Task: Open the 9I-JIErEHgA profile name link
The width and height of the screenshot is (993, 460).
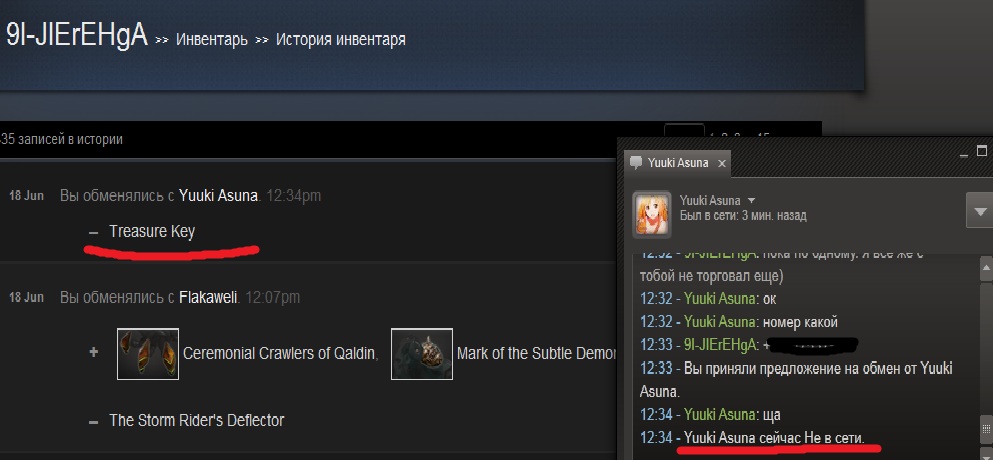Action: tap(77, 35)
